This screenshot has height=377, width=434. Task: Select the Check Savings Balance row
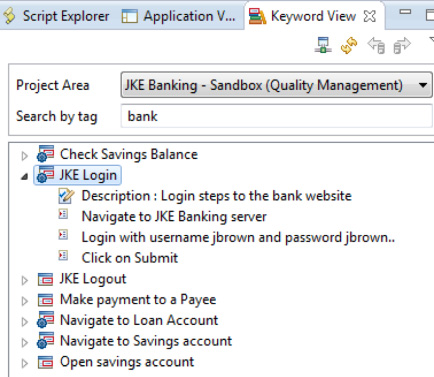[129, 154]
